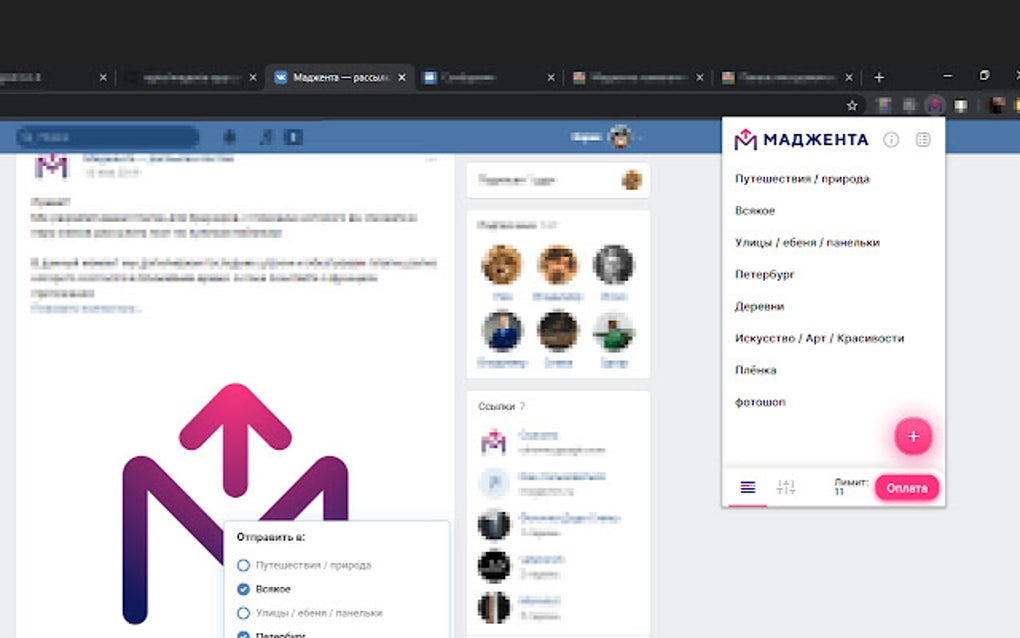Open a new browser tab
The width and height of the screenshot is (1020, 638).
[879, 77]
